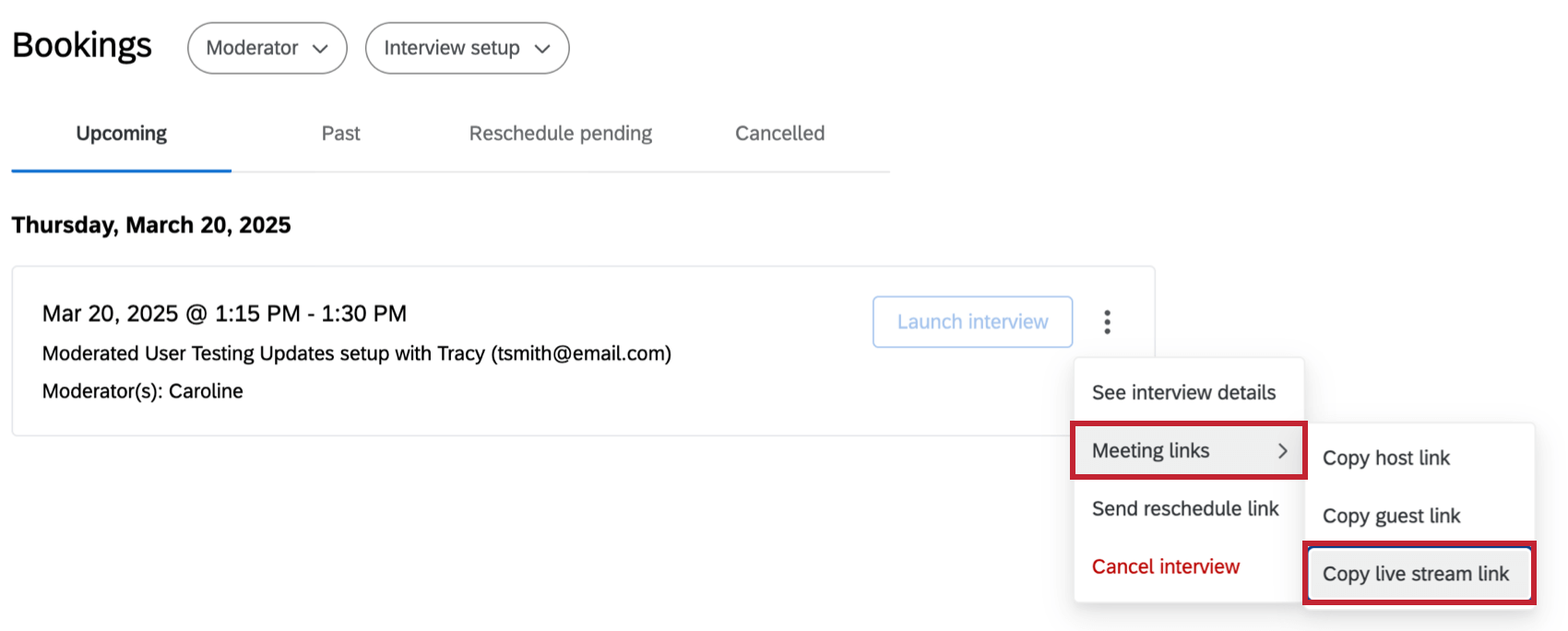Copy the host link

(1386, 458)
